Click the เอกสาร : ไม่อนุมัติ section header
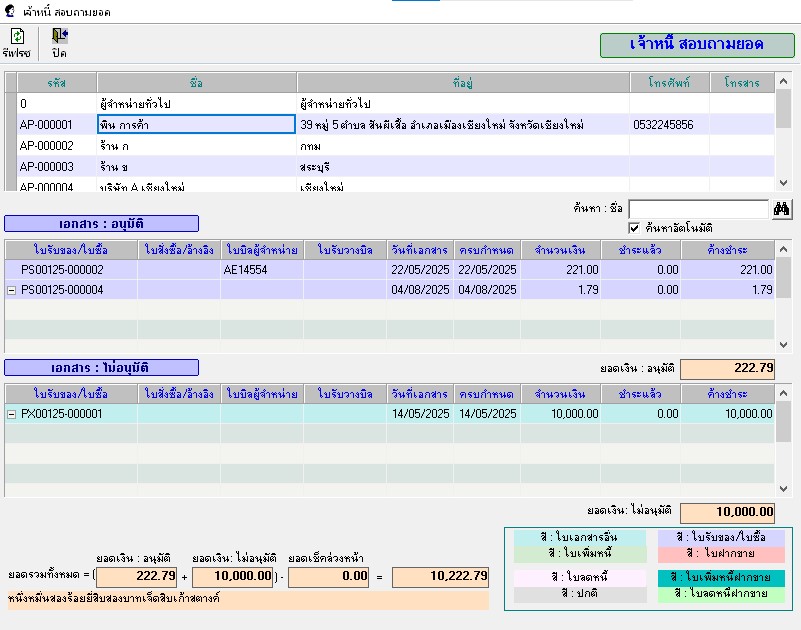This screenshot has width=801, height=630. (101, 368)
